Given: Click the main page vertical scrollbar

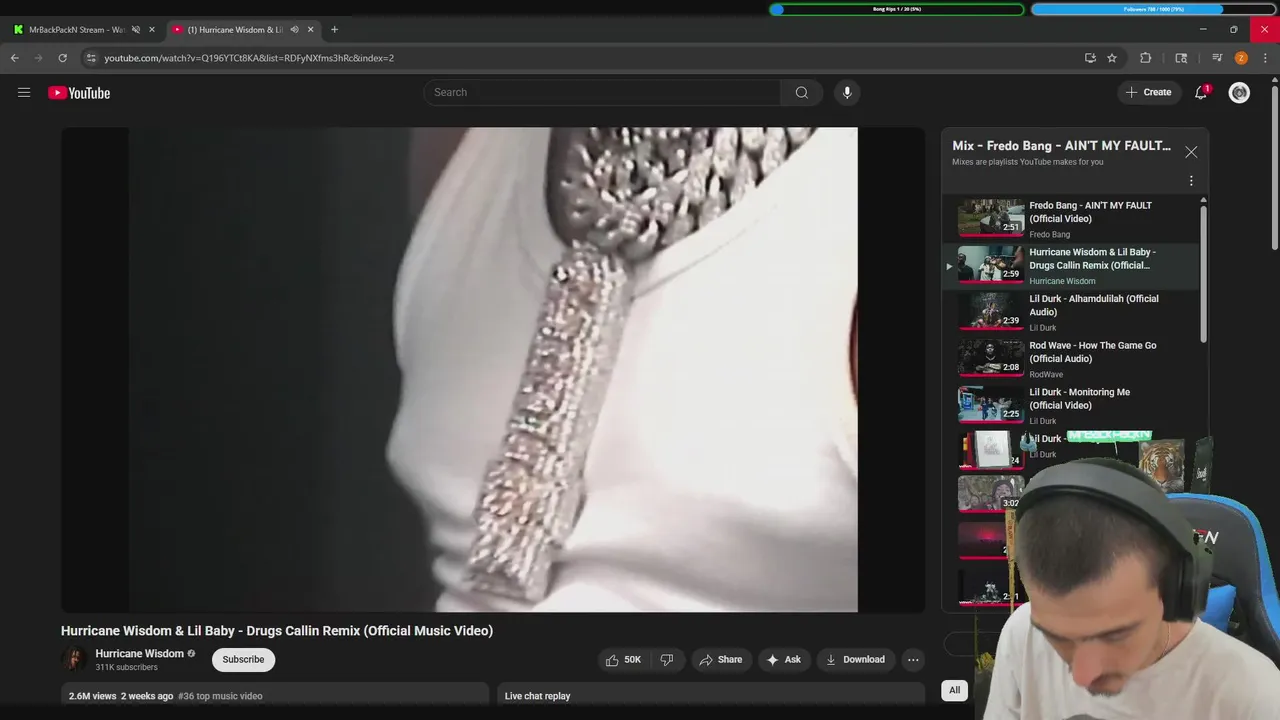Looking at the screenshot, I should tap(1274, 167).
